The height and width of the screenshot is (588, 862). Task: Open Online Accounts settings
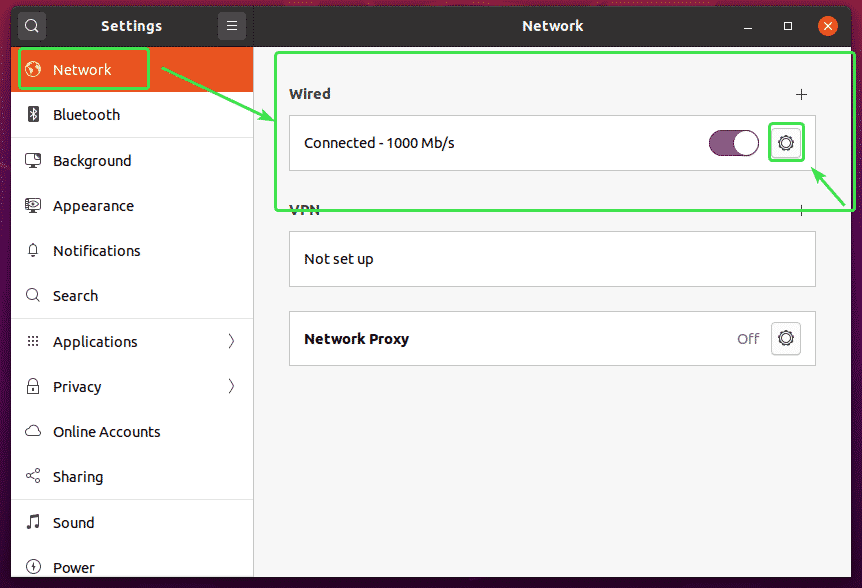click(106, 432)
